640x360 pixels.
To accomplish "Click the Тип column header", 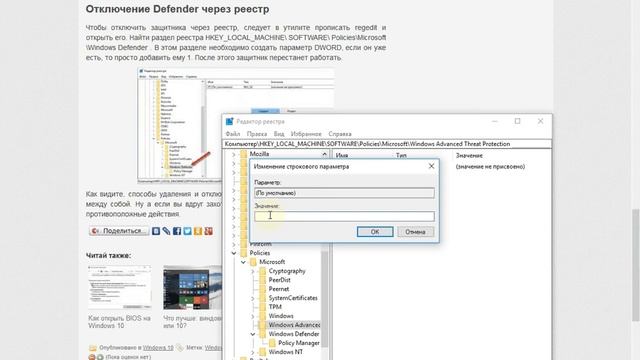I will (401, 156).
